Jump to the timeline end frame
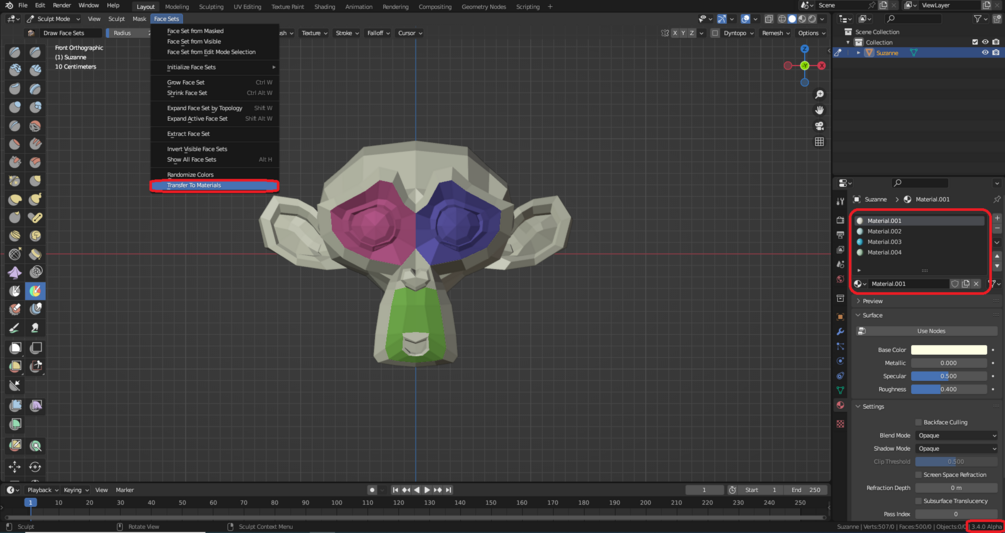This screenshot has height=533, width=1005. click(x=449, y=490)
